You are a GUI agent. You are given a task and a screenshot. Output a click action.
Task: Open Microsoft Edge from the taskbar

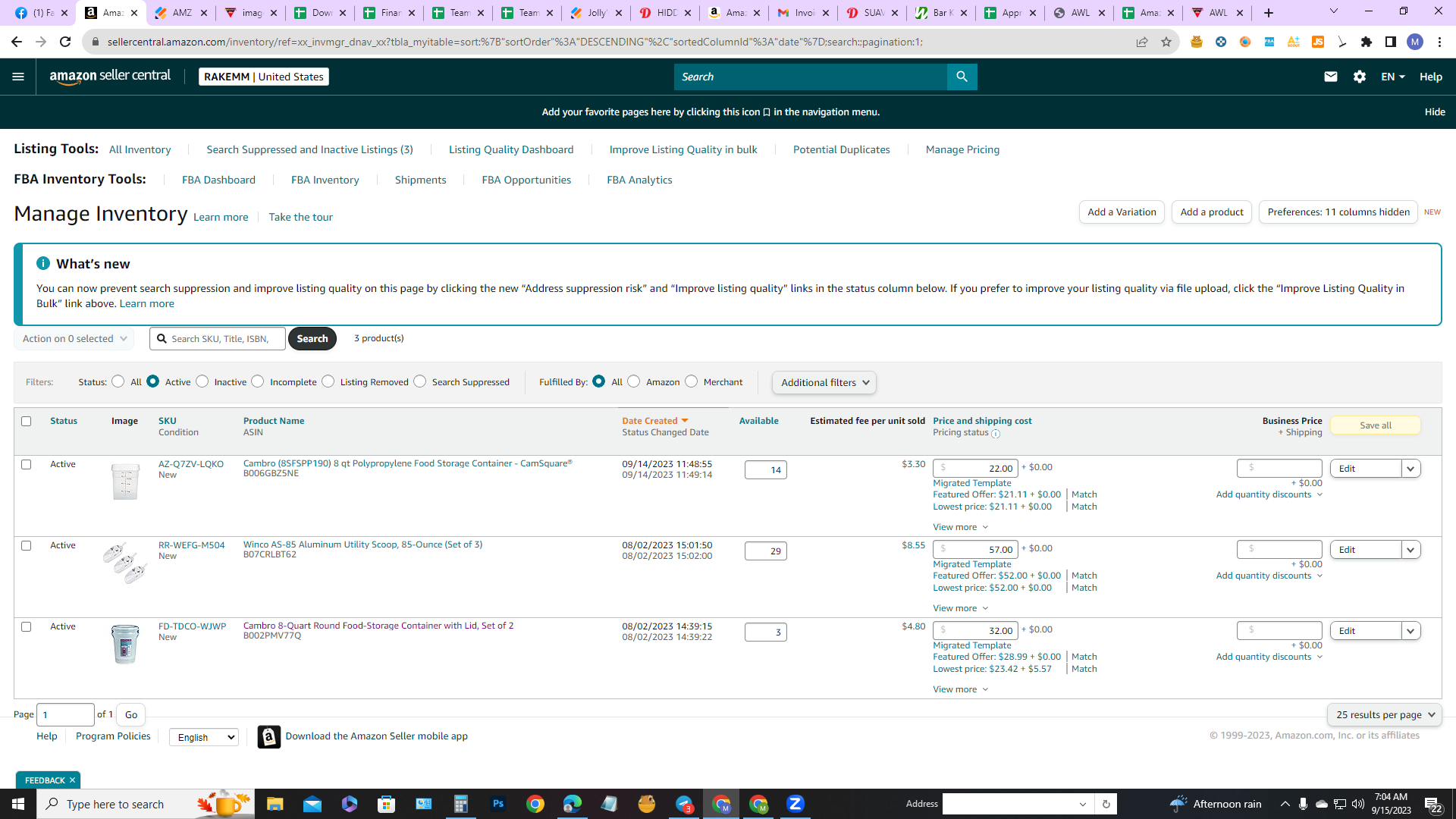[573, 804]
